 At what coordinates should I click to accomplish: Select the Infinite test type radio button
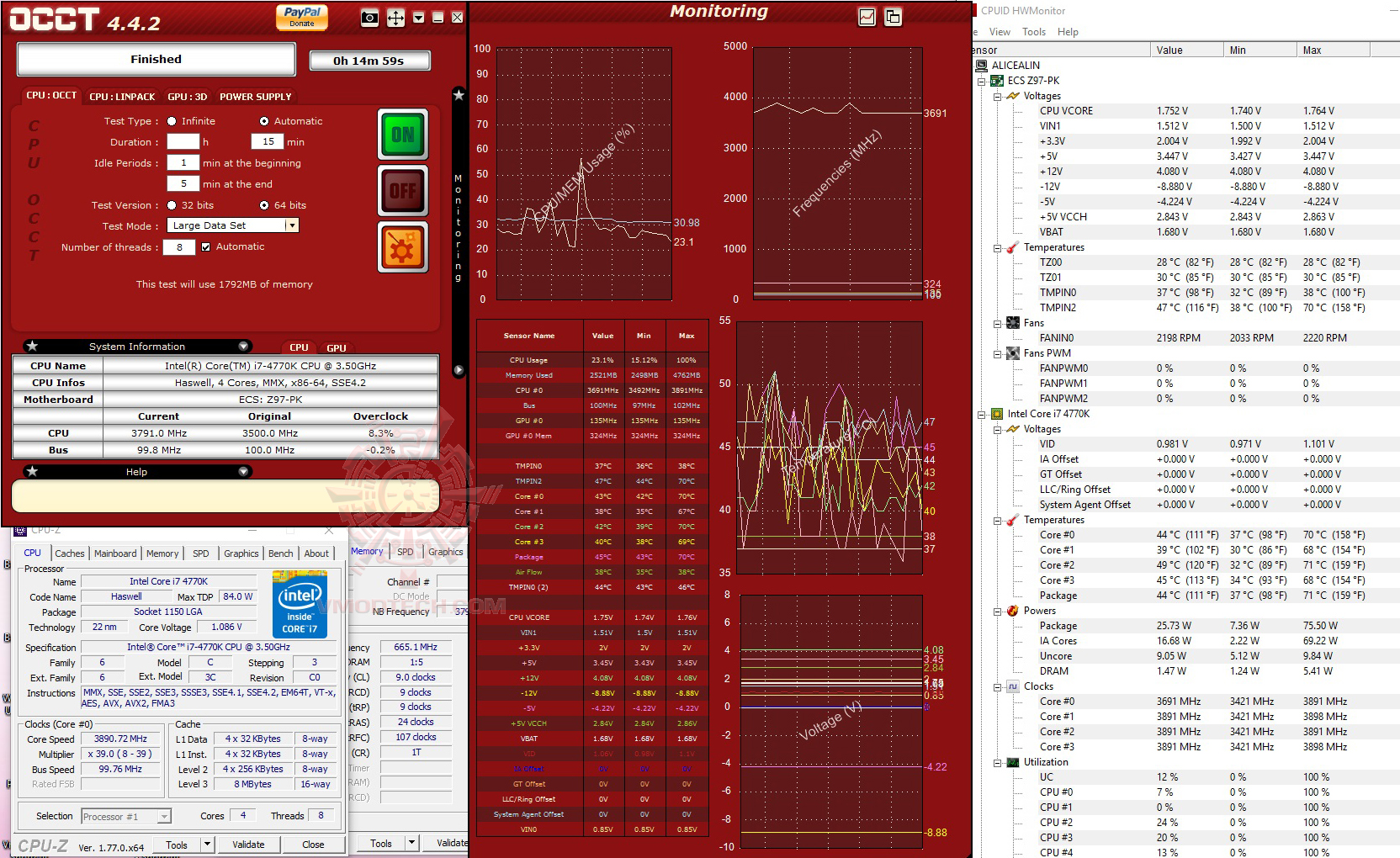coord(172,121)
